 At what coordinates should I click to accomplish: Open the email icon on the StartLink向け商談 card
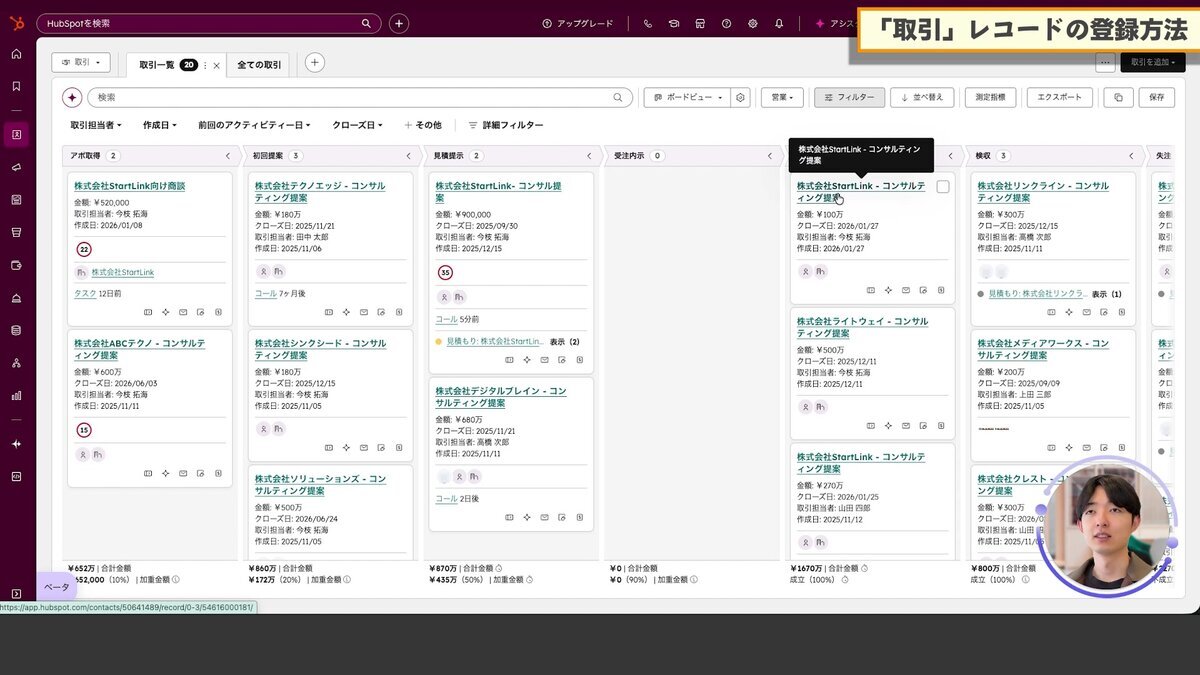point(183,312)
